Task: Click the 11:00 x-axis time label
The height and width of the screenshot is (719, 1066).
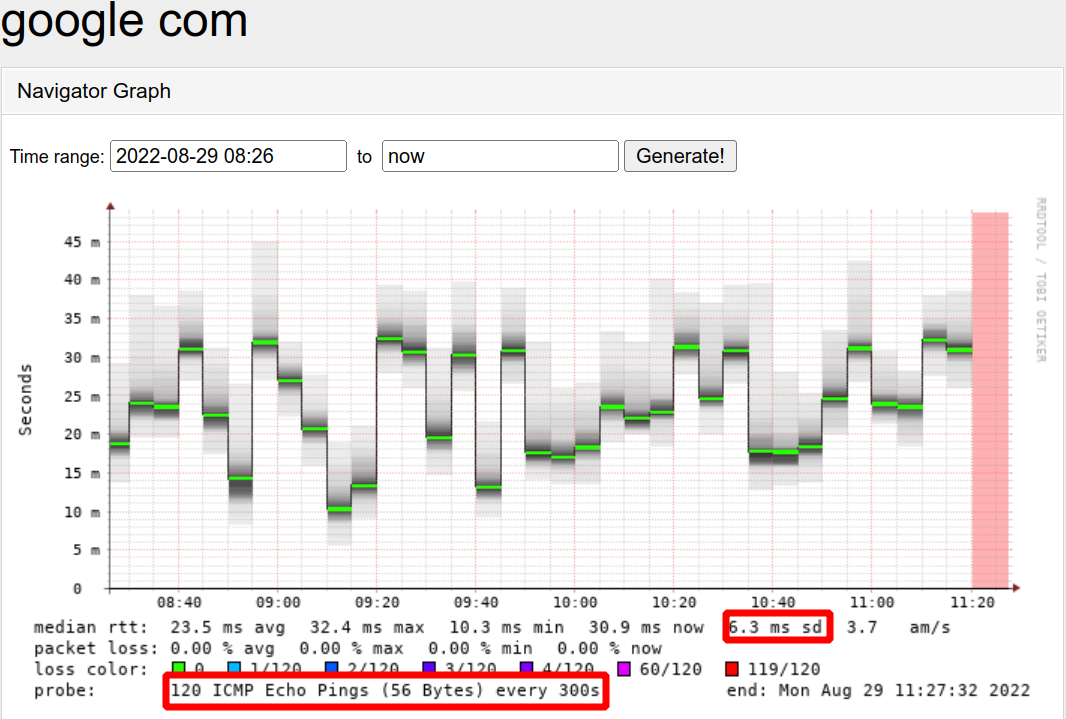Action: [x=872, y=603]
